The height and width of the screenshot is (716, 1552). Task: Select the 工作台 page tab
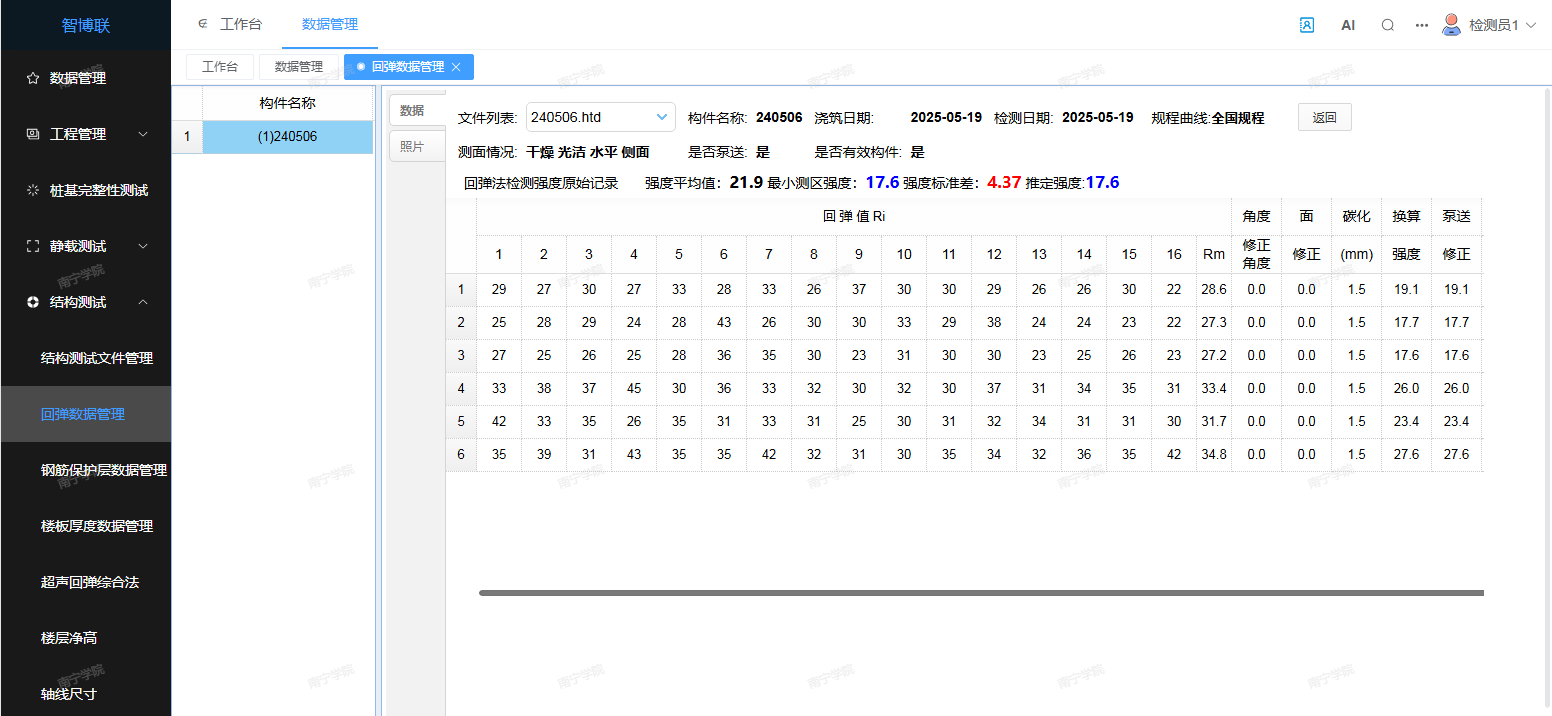click(x=220, y=67)
